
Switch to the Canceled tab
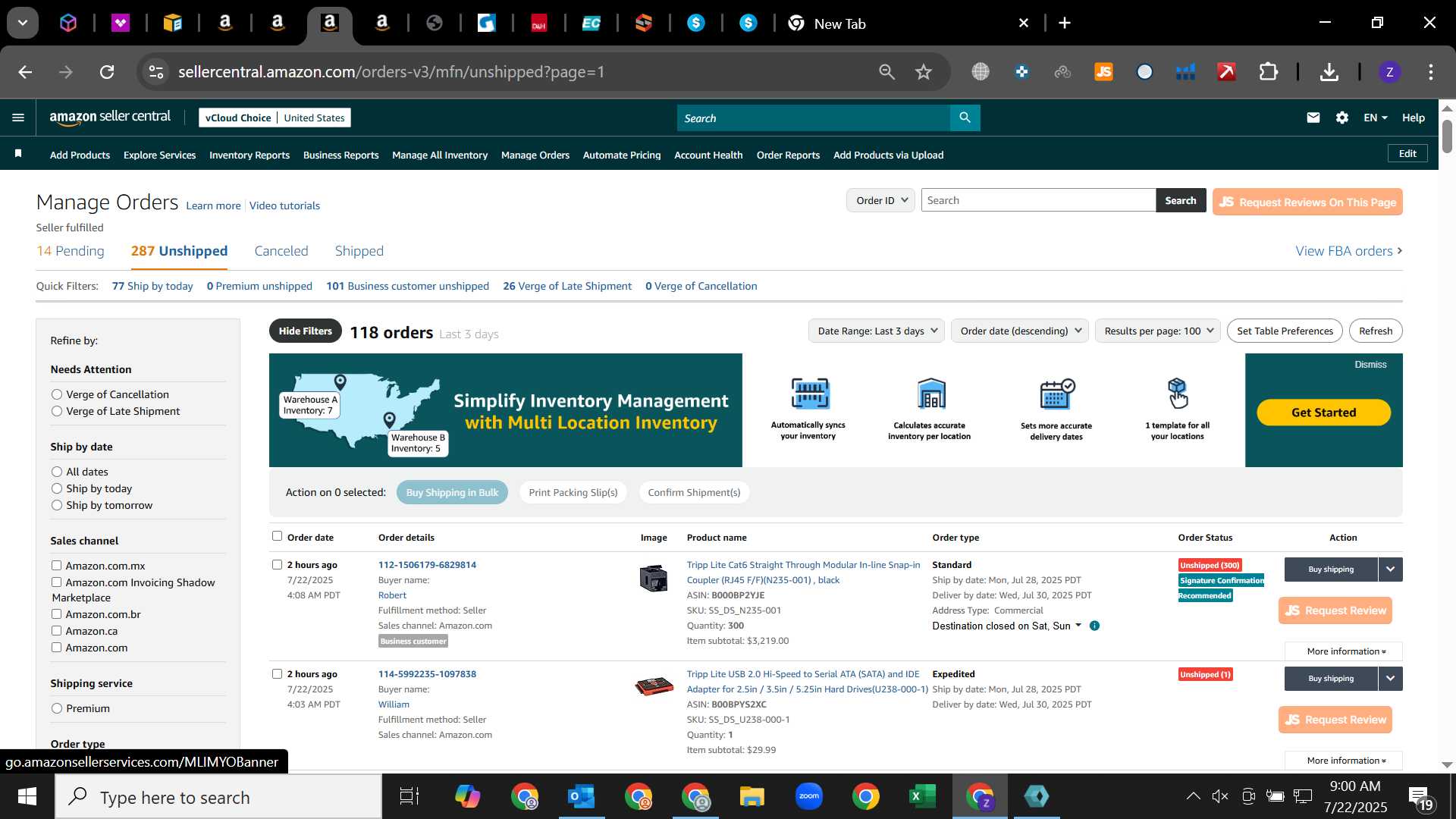[x=281, y=251]
